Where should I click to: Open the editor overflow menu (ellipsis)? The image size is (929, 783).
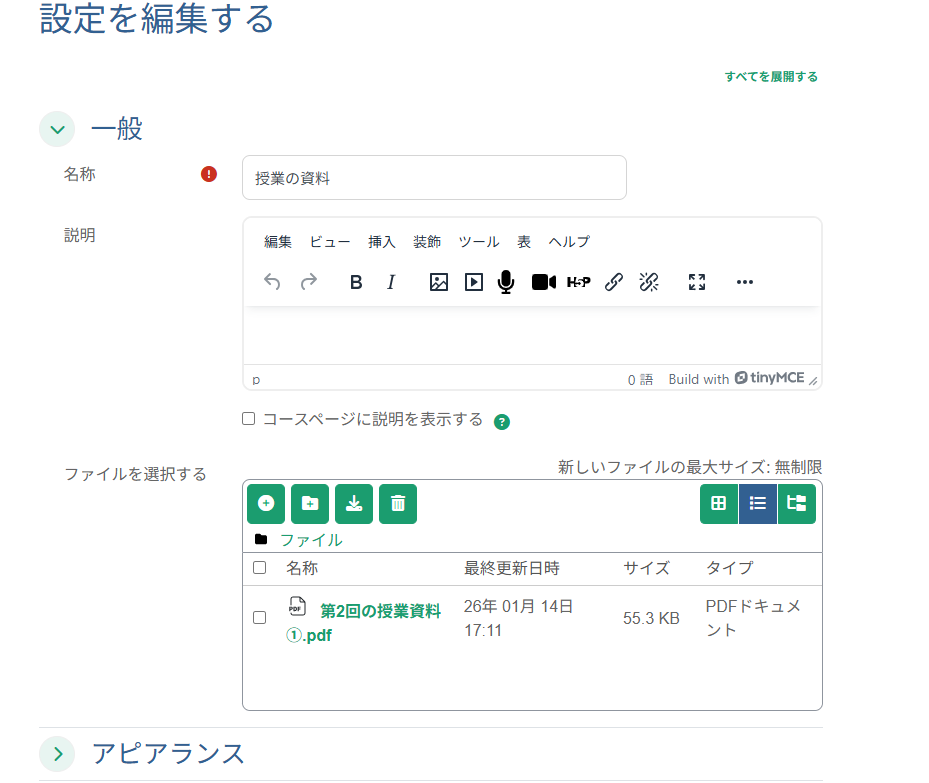tap(744, 282)
